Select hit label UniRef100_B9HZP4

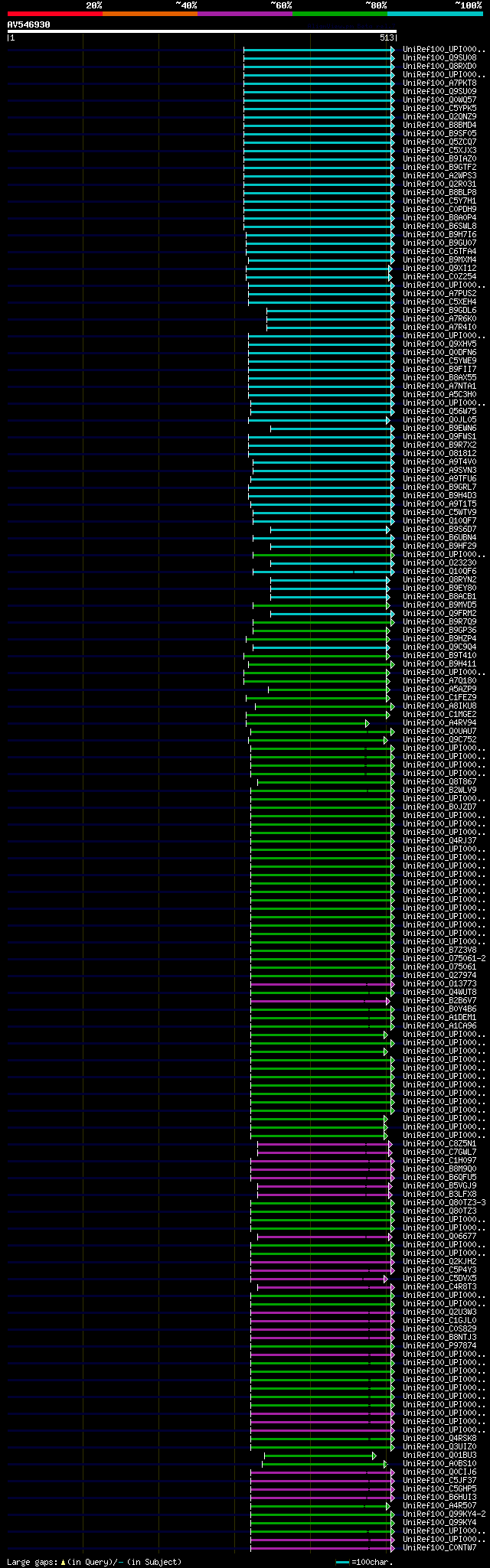(439, 639)
